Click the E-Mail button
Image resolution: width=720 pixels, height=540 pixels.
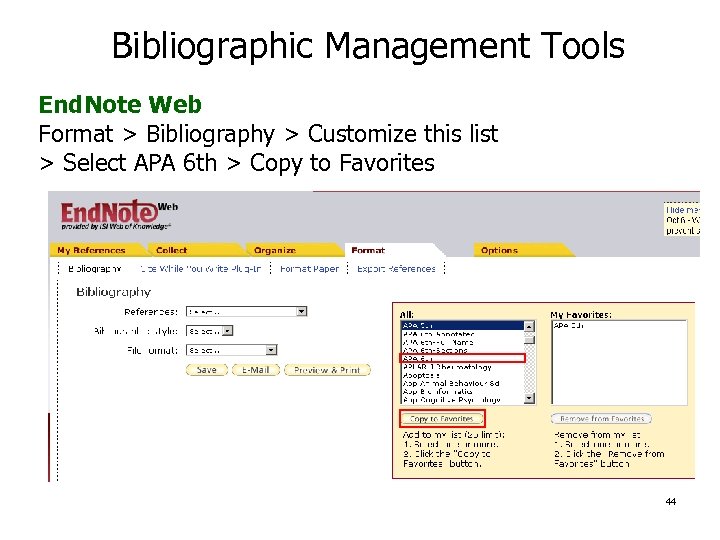256,370
